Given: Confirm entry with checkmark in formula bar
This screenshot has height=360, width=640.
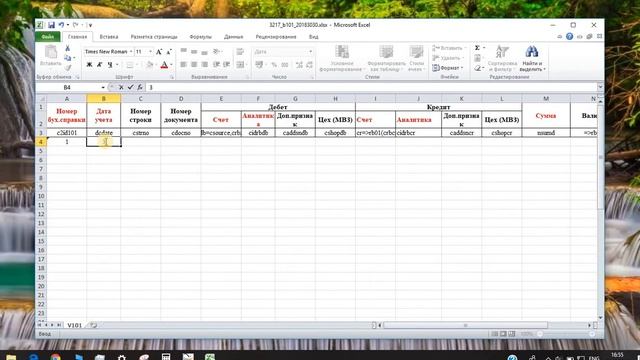Looking at the screenshot, I should tap(131, 87).
